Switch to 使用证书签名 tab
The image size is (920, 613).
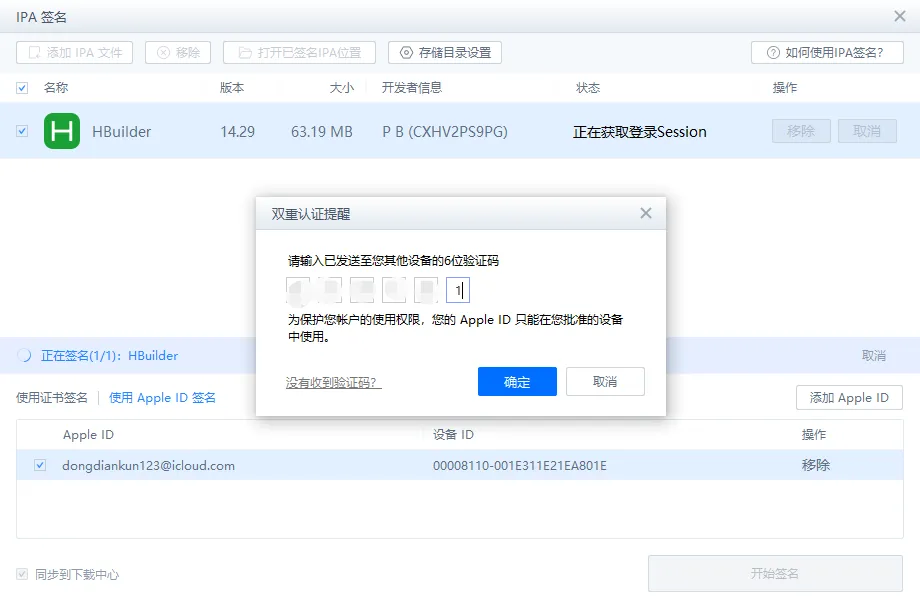52,398
